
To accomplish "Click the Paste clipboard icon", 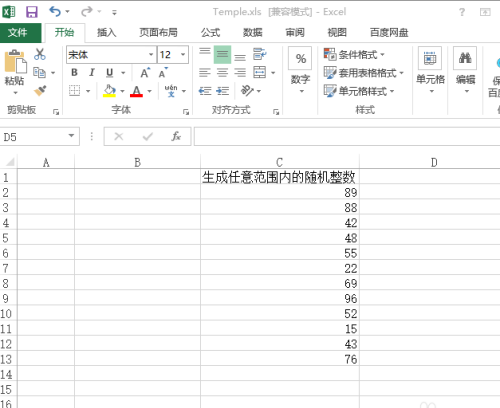I will (x=15, y=62).
